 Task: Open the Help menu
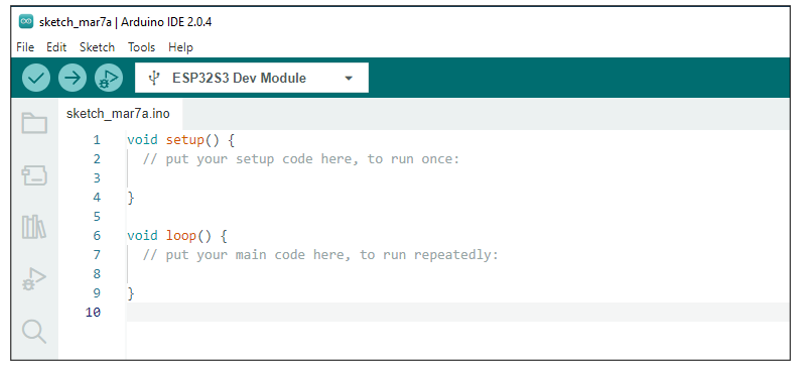click(181, 48)
